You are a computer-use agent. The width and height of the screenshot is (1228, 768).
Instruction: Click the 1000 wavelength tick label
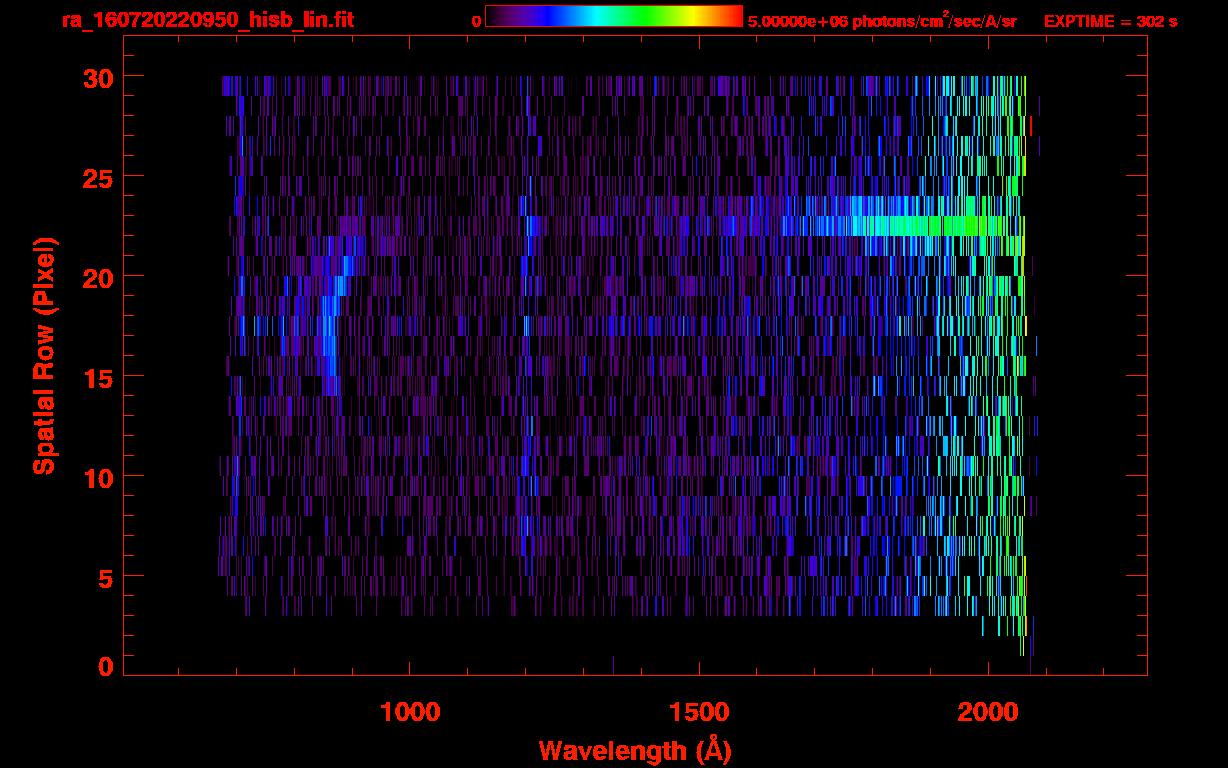coord(410,712)
